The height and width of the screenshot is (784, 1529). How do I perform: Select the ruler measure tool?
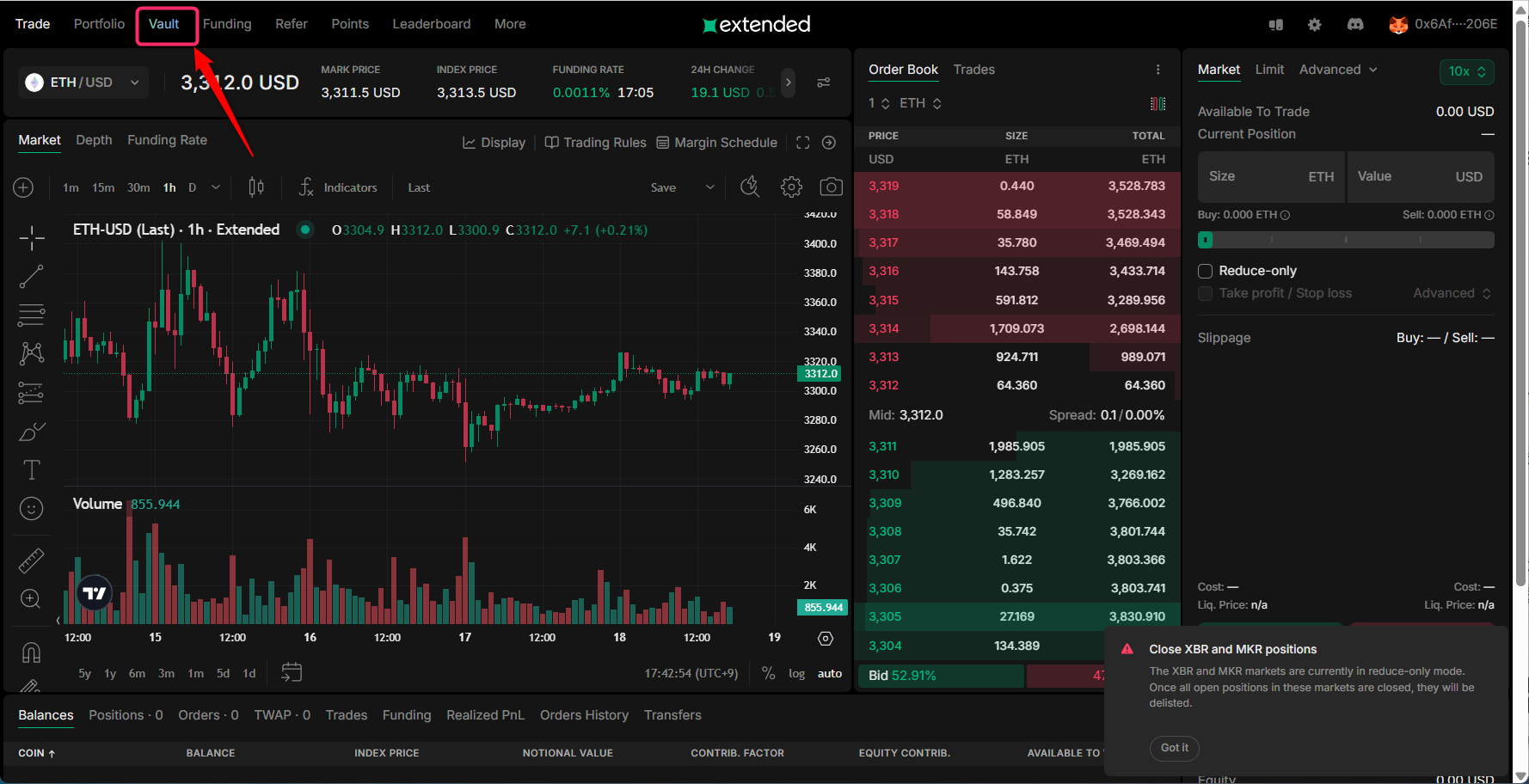click(x=32, y=560)
